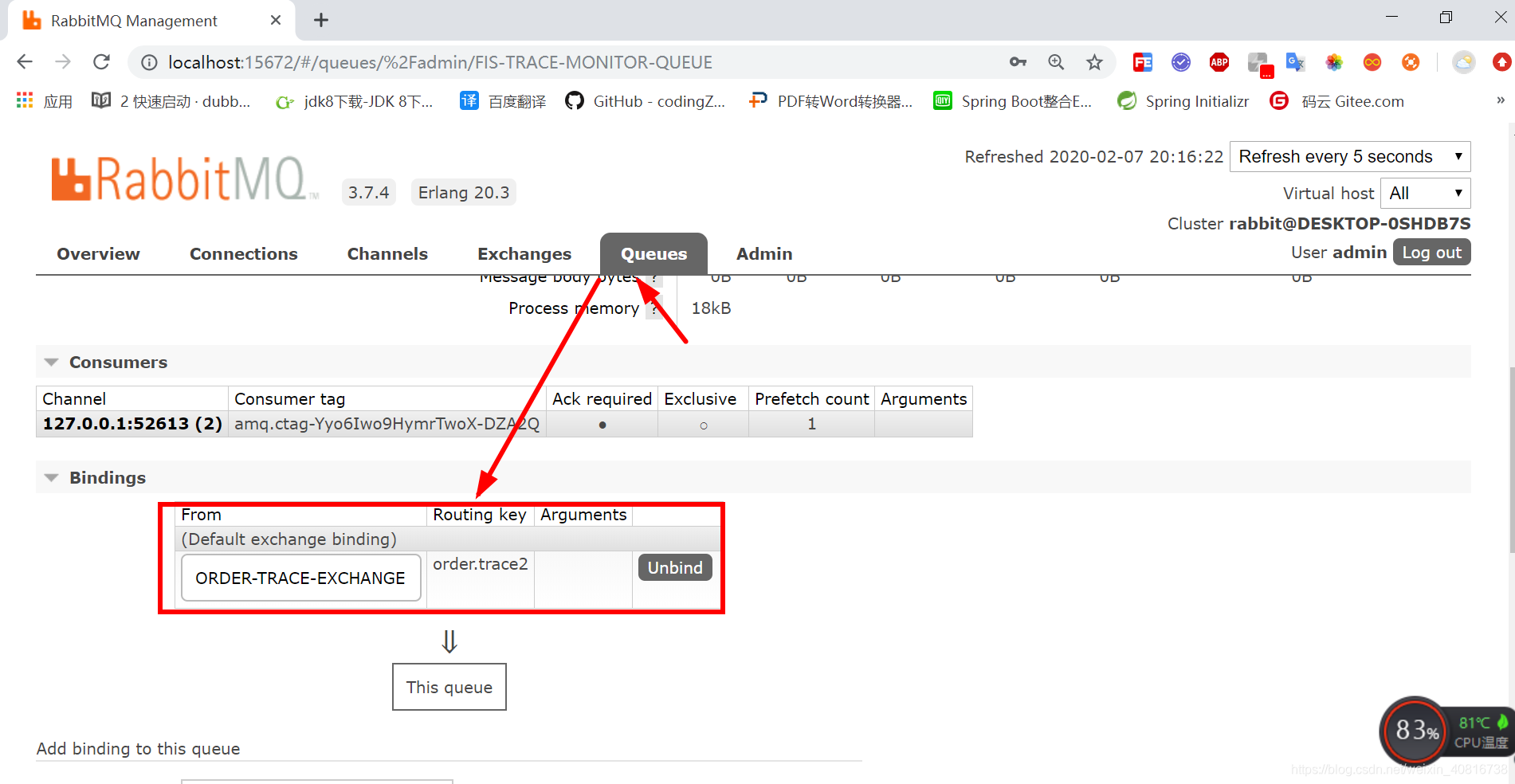This screenshot has width=1515, height=784.
Task: Switch to the Overview tab
Action: tap(98, 253)
